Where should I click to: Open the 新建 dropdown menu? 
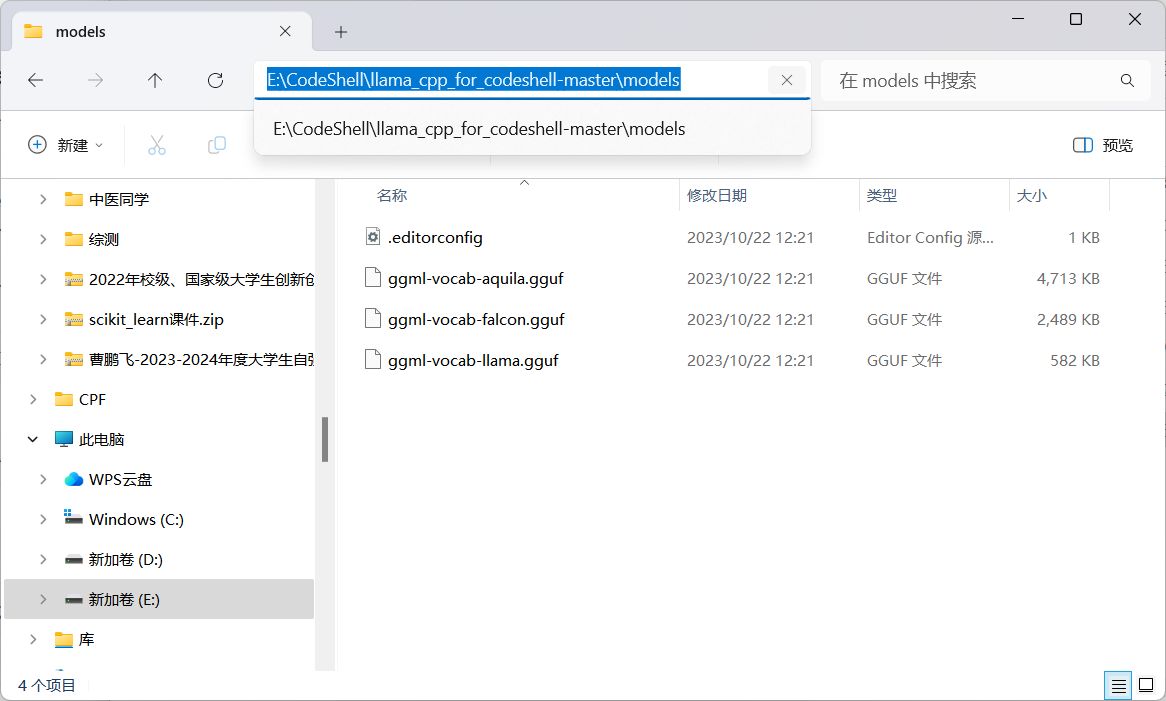[66, 145]
